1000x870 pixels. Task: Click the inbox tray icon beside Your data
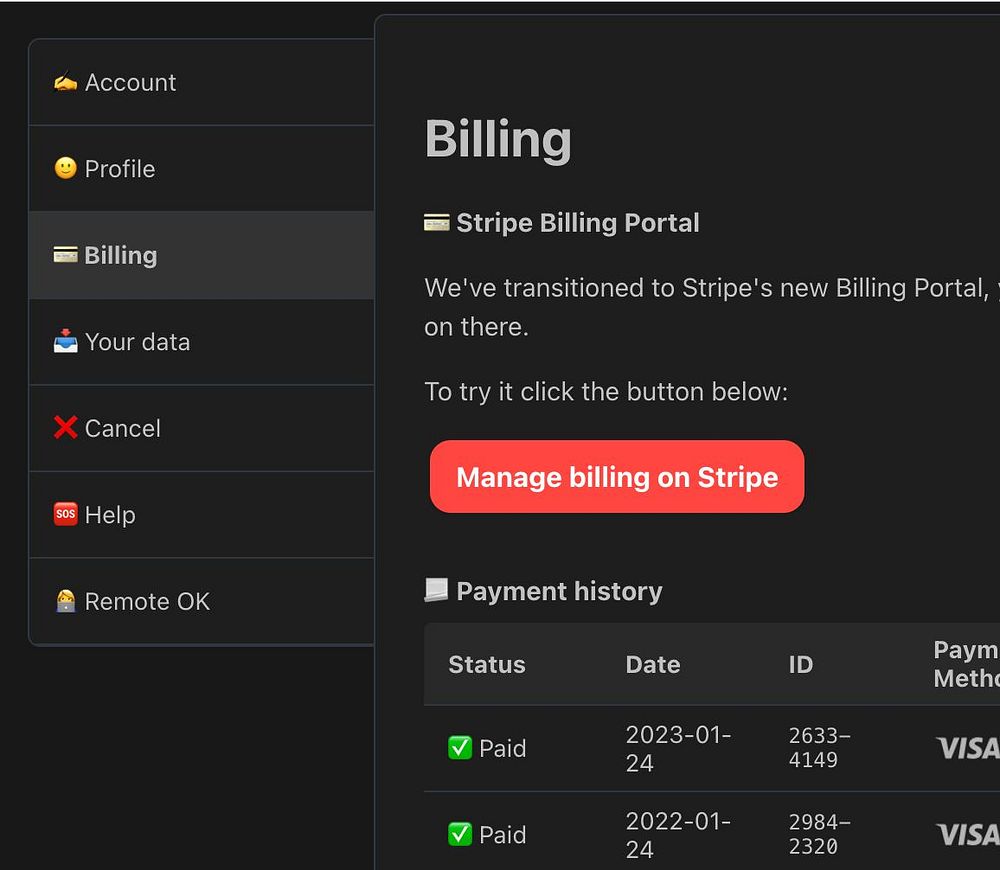pyautogui.click(x=65, y=341)
